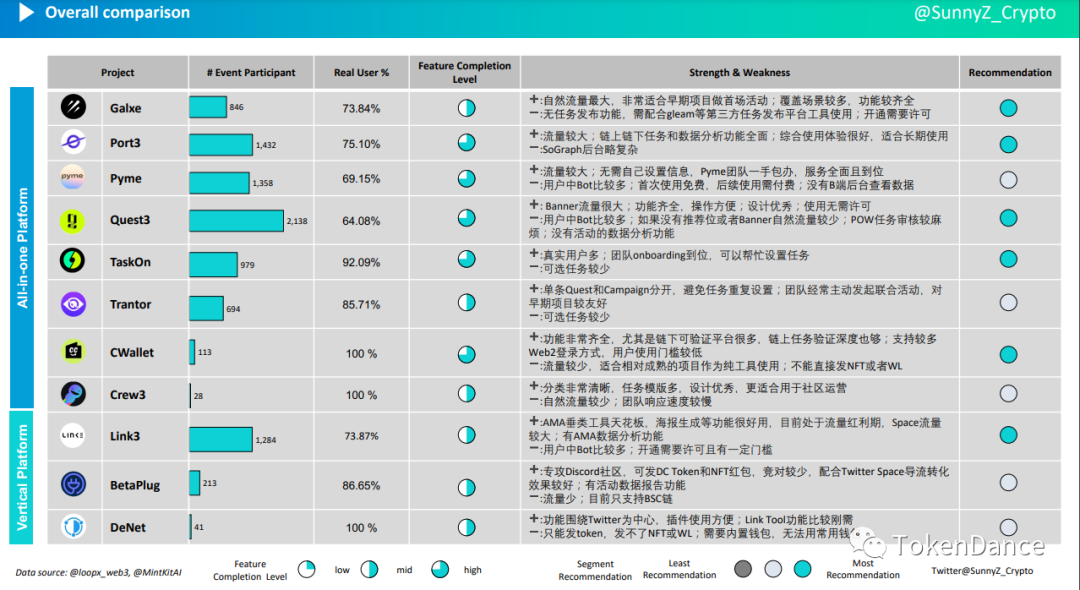Select Quest3's feature completion pie icon
Image resolution: width=1080 pixels, height=590 pixels.
tap(466, 218)
